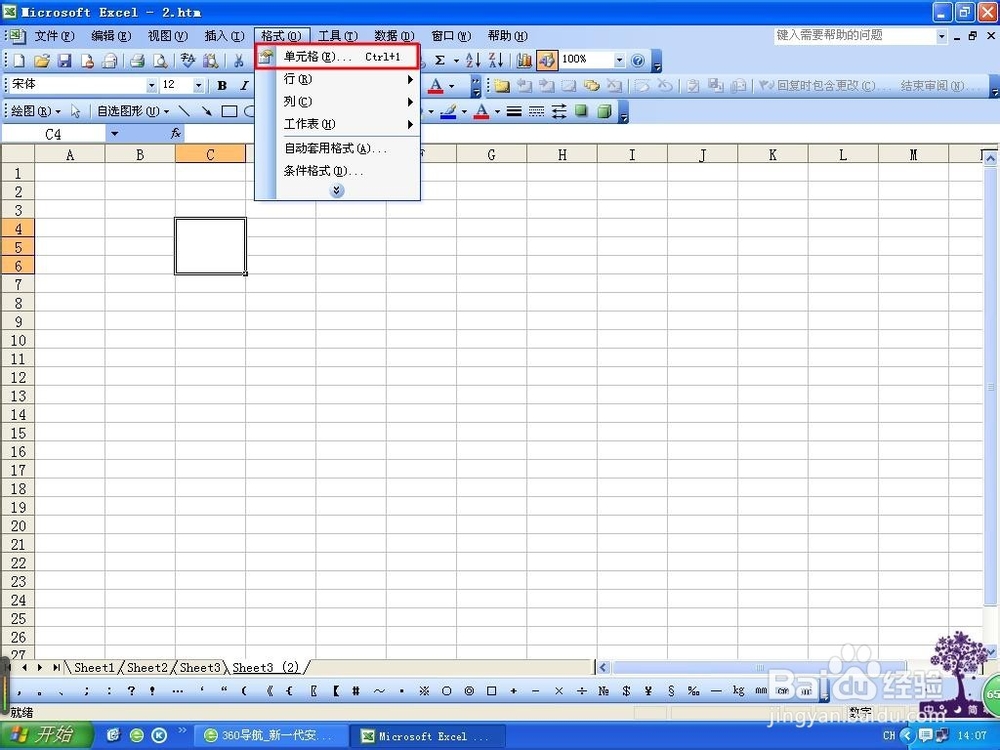The width and height of the screenshot is (1000, 750).
Task: Open the Chart Wizard icon
Action: [x=524, y=61]
